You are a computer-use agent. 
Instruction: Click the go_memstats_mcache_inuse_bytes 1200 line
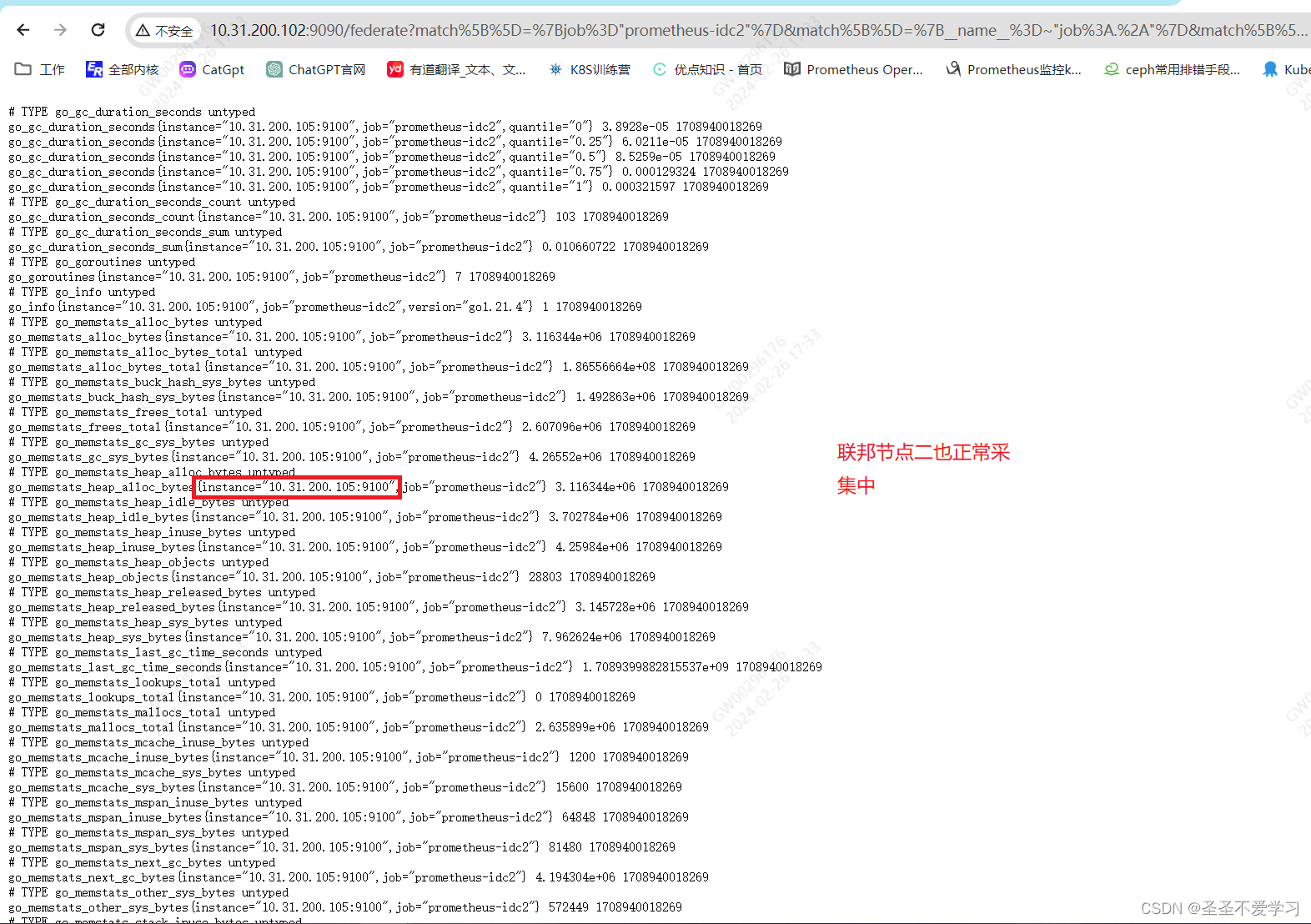(x=349, y=757)
